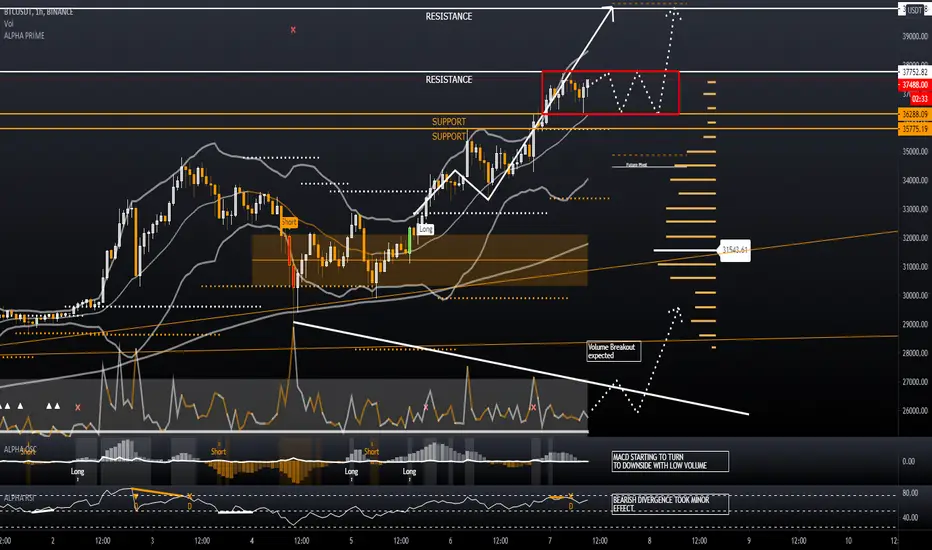
Task: Select the BEARISH DIVERGENCE TOOK MINOR EFFECT note
Action: (x=670, y=504)
